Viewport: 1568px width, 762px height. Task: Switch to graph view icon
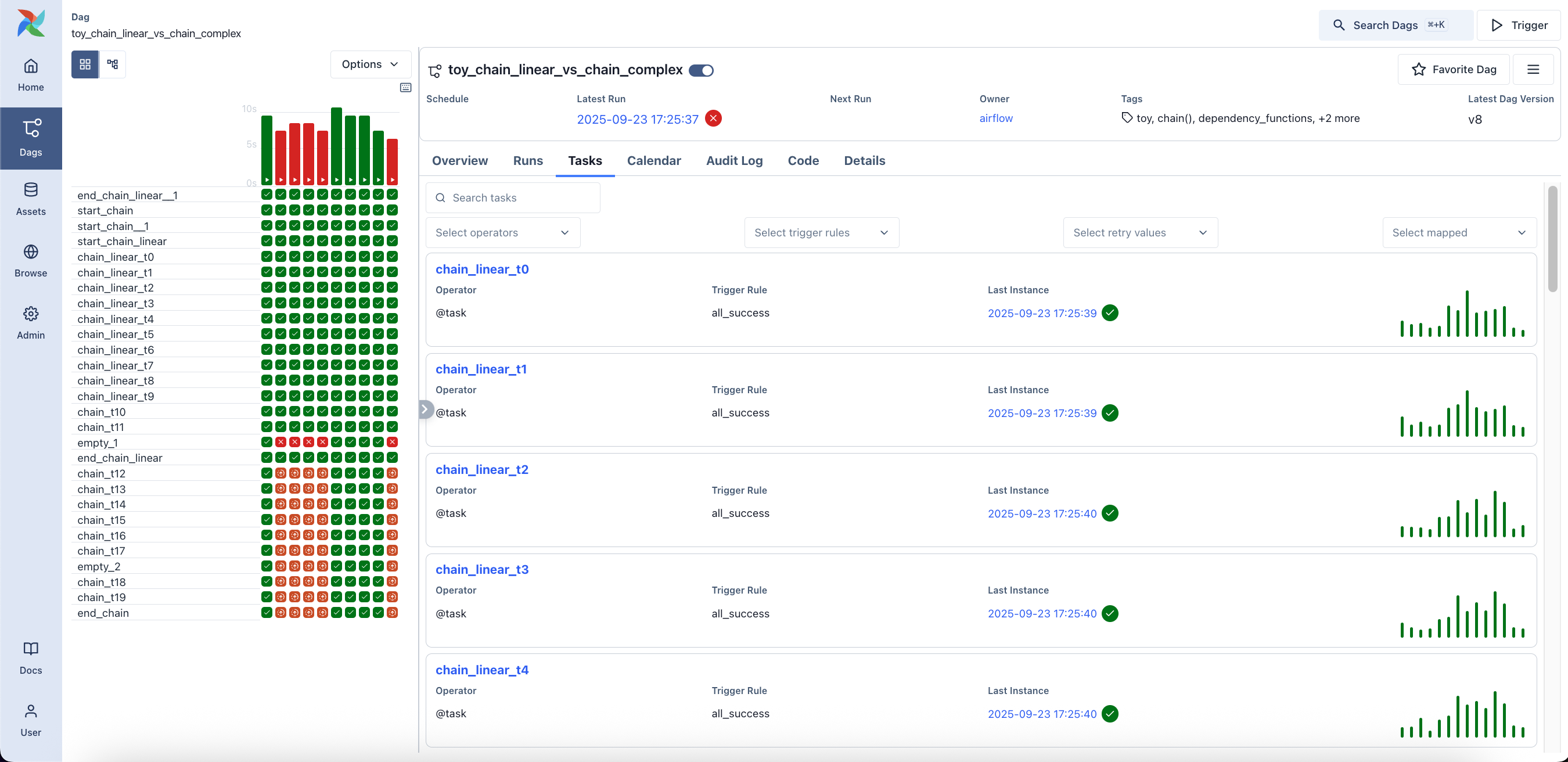tap(113, 64)
